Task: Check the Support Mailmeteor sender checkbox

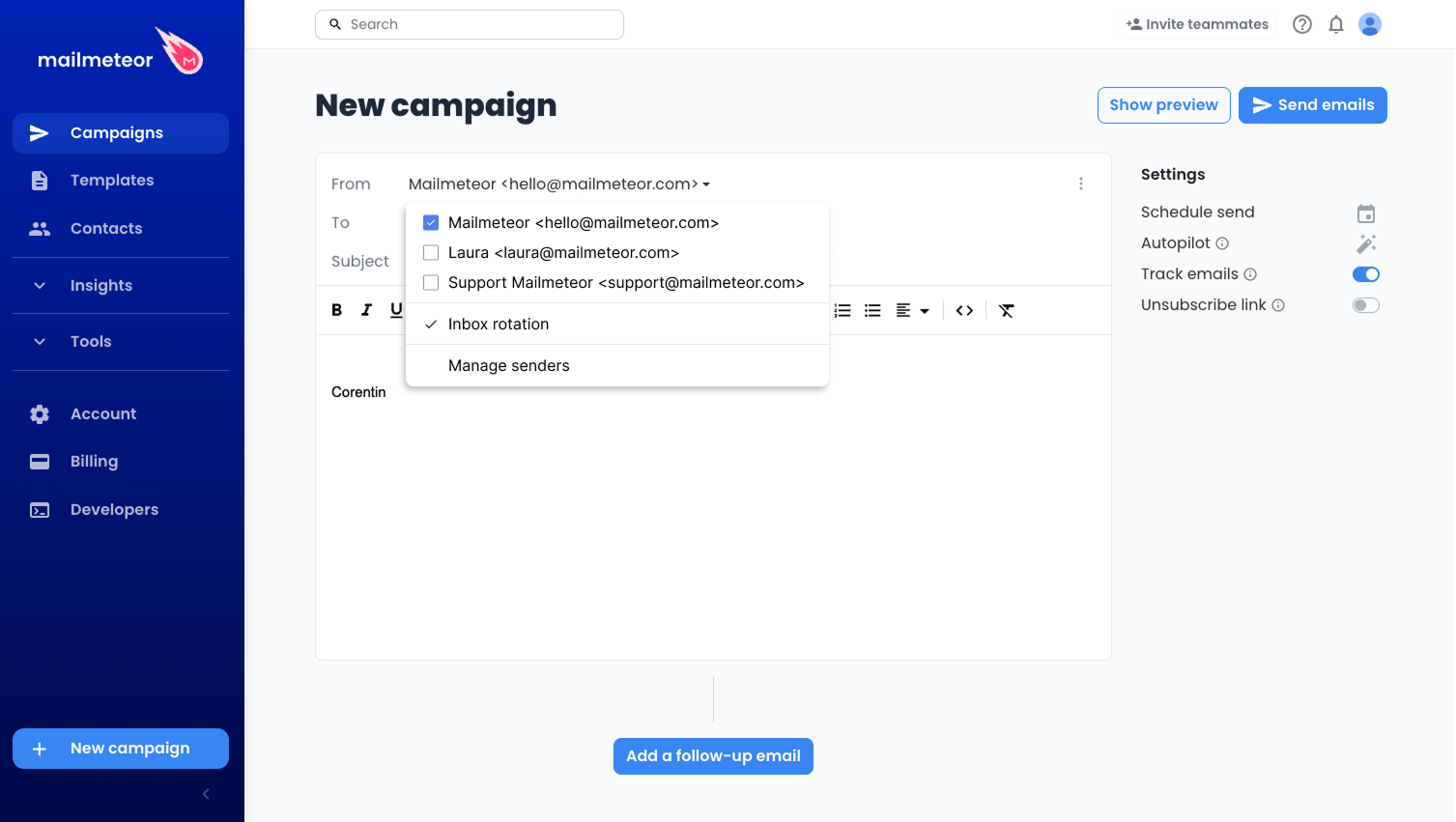Action: coord(431,283)
